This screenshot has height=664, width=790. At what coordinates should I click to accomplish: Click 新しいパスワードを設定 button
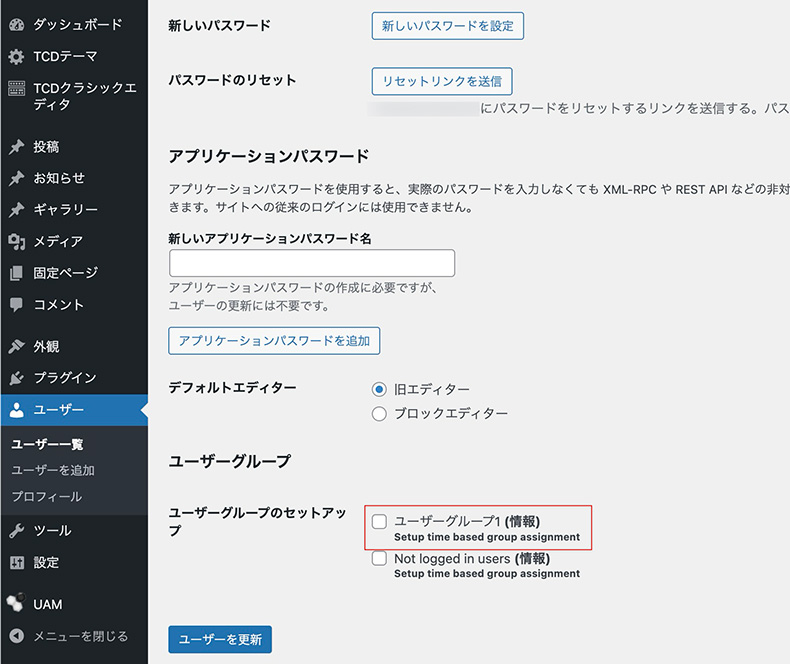[x=447, y=26]
